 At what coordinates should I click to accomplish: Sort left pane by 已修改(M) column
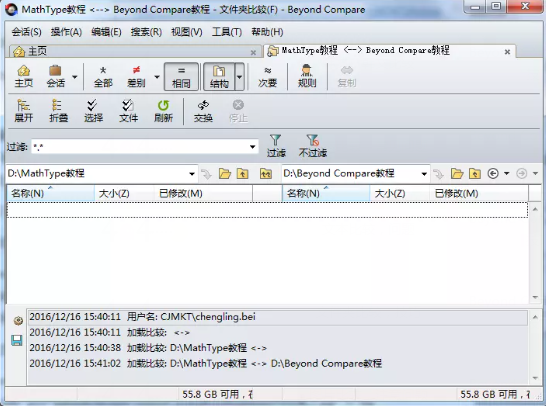(204, 193)
